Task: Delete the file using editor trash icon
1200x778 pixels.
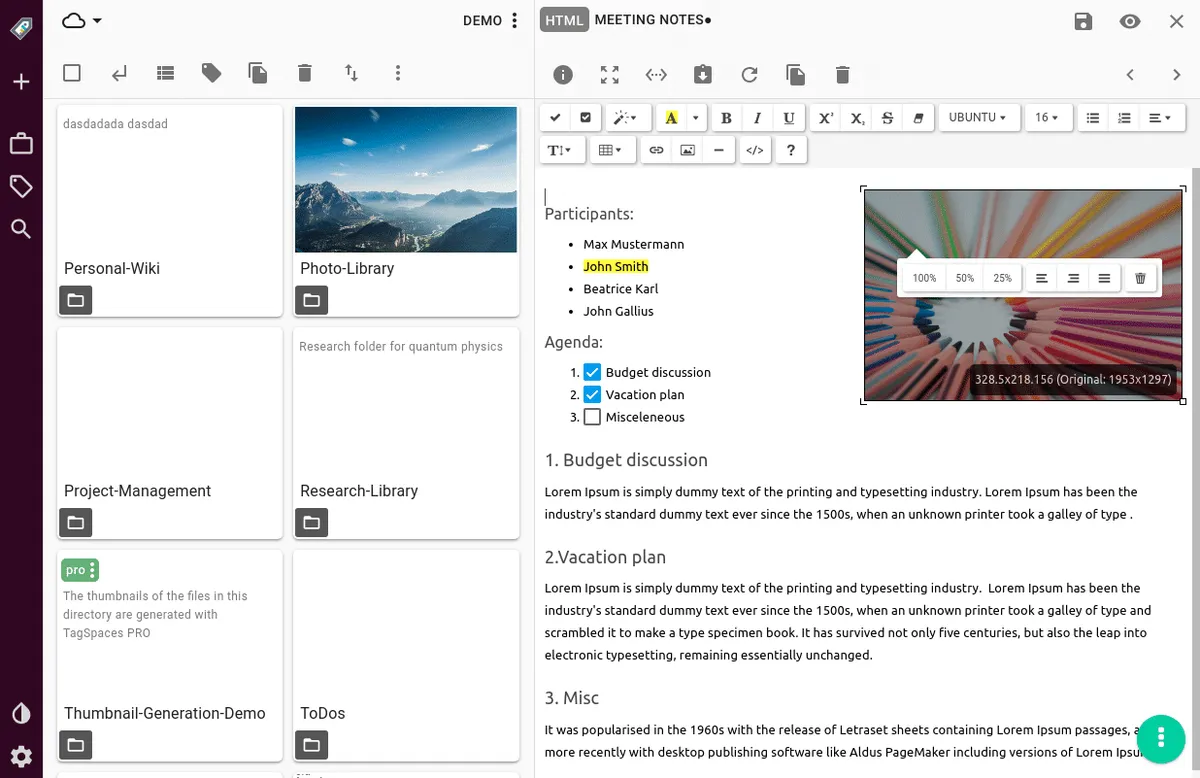Action: (x=842, y=74)
